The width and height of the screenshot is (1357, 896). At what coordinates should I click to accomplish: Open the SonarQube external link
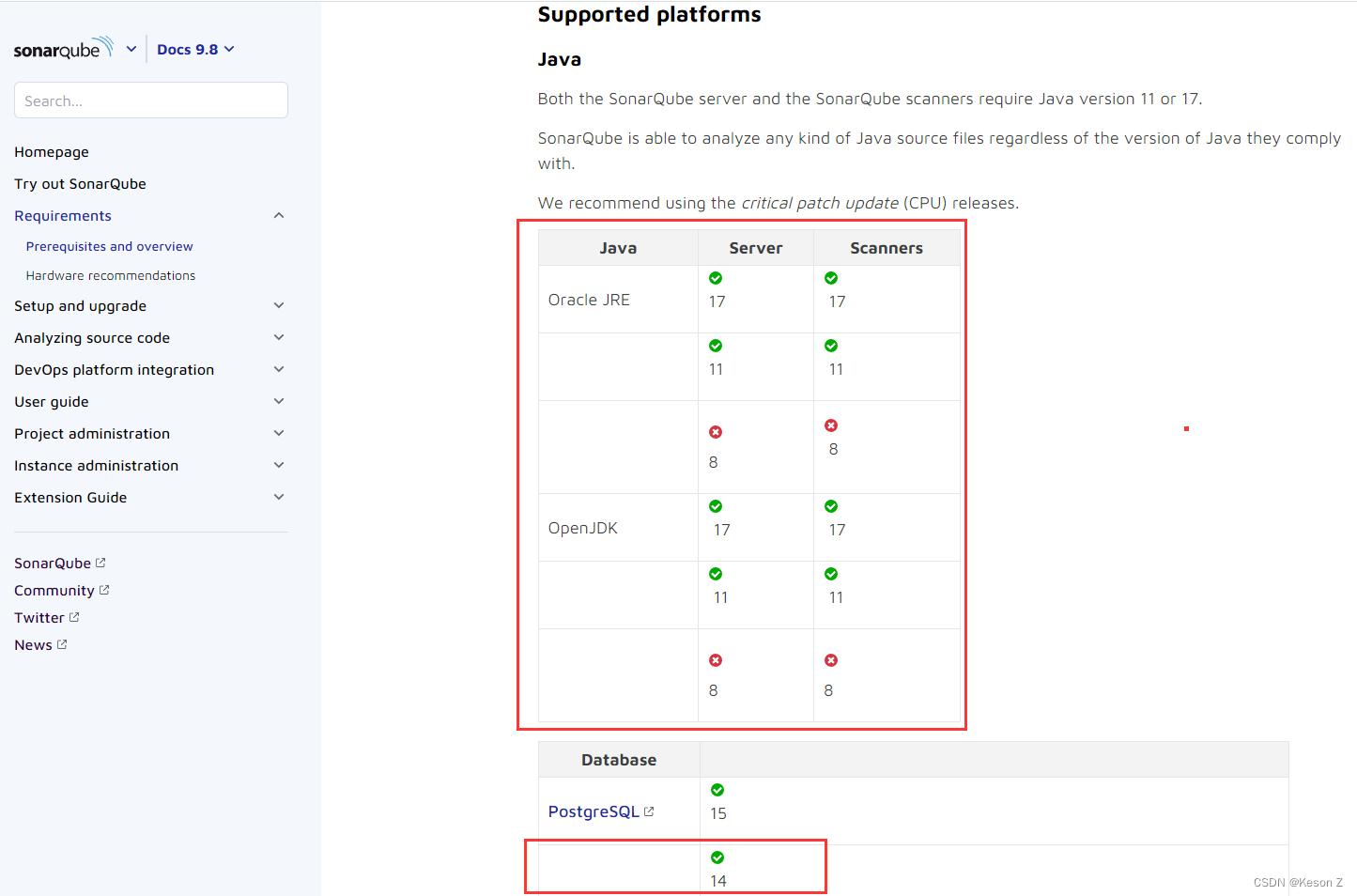(x=53, y=564)
